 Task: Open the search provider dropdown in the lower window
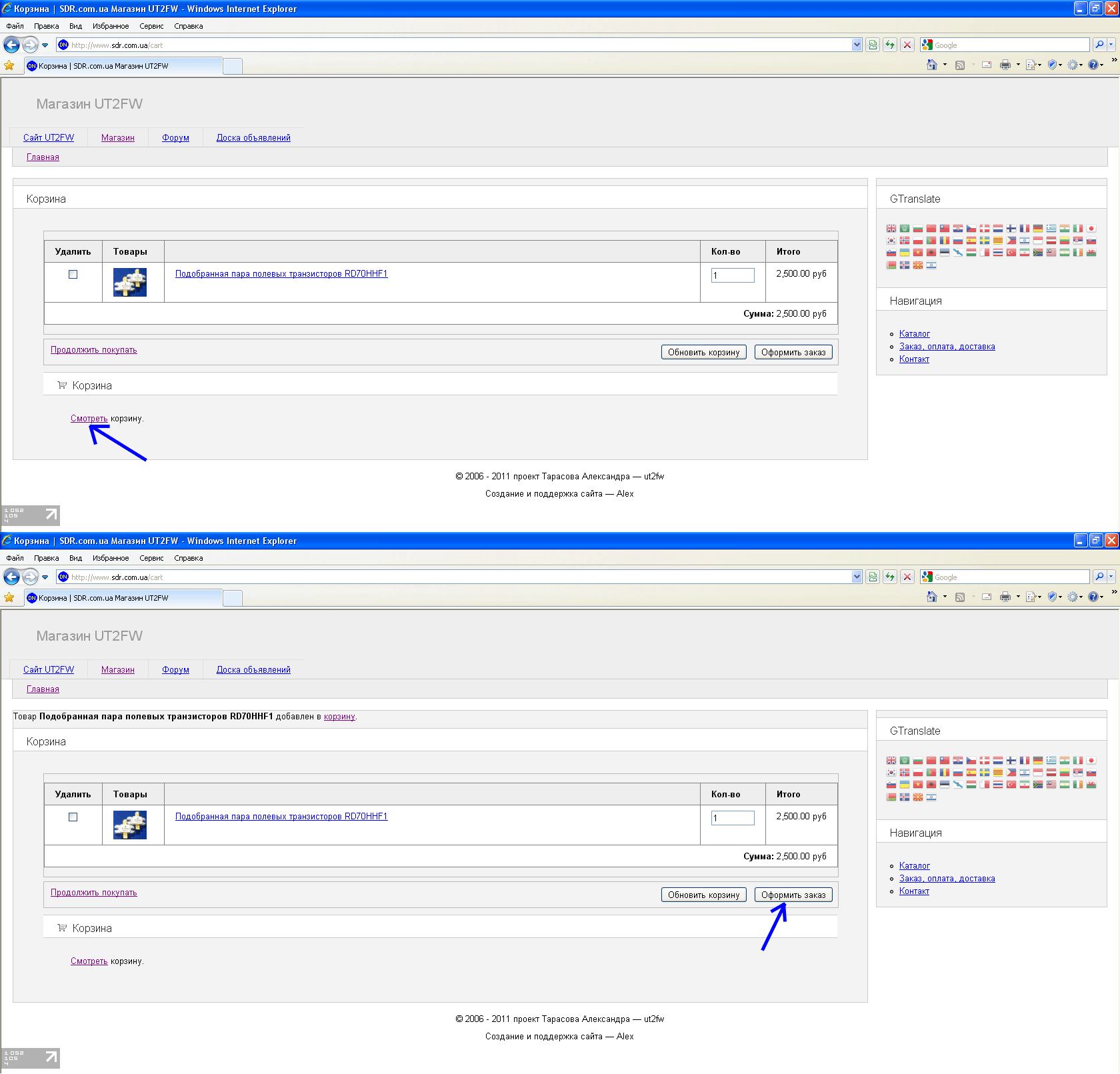[x=1111, y=577]
